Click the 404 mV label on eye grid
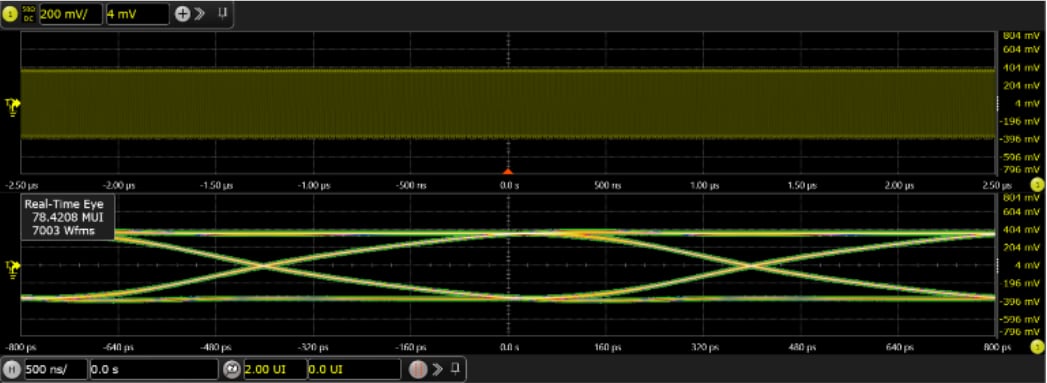The width and height of the screenshot is (1047, 383). pos(1022,230)
